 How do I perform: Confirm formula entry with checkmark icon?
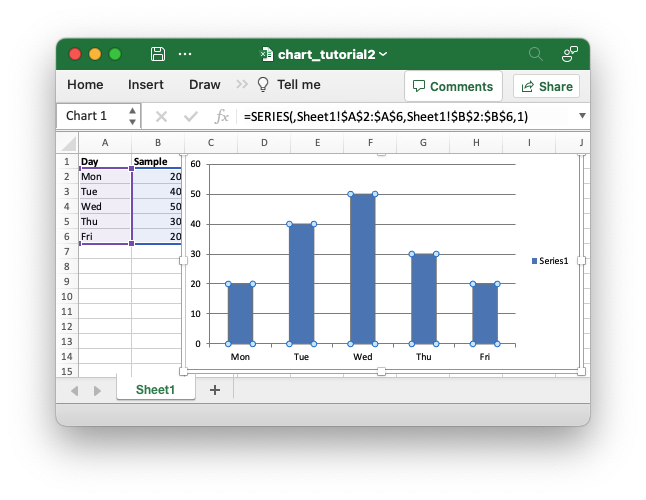[191, 116]
